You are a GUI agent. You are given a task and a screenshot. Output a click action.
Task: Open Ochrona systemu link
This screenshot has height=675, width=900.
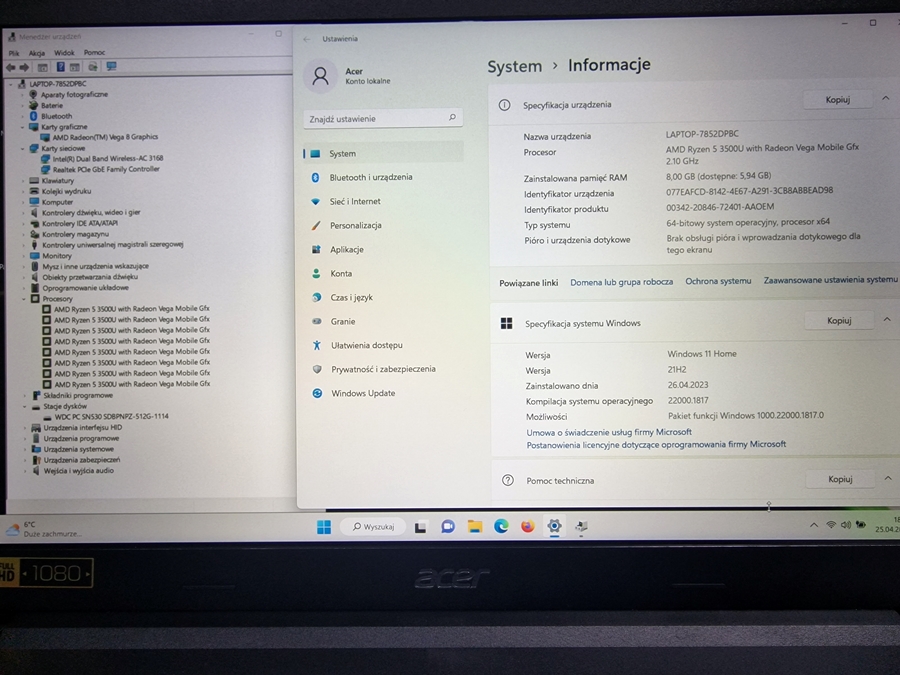(x=718, y=281)
